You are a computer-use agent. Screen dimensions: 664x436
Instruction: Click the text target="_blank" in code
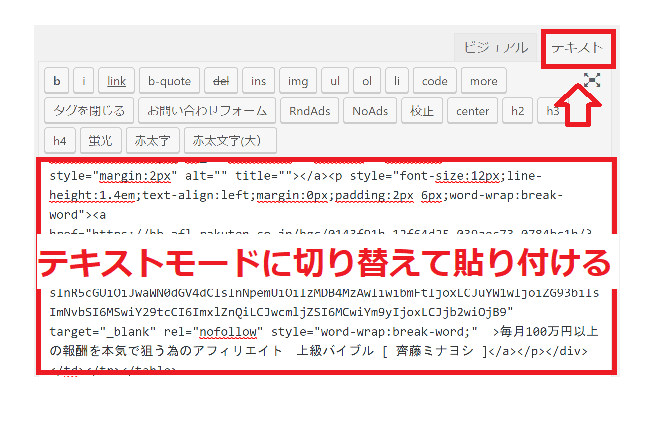click(x=102, y=331)
